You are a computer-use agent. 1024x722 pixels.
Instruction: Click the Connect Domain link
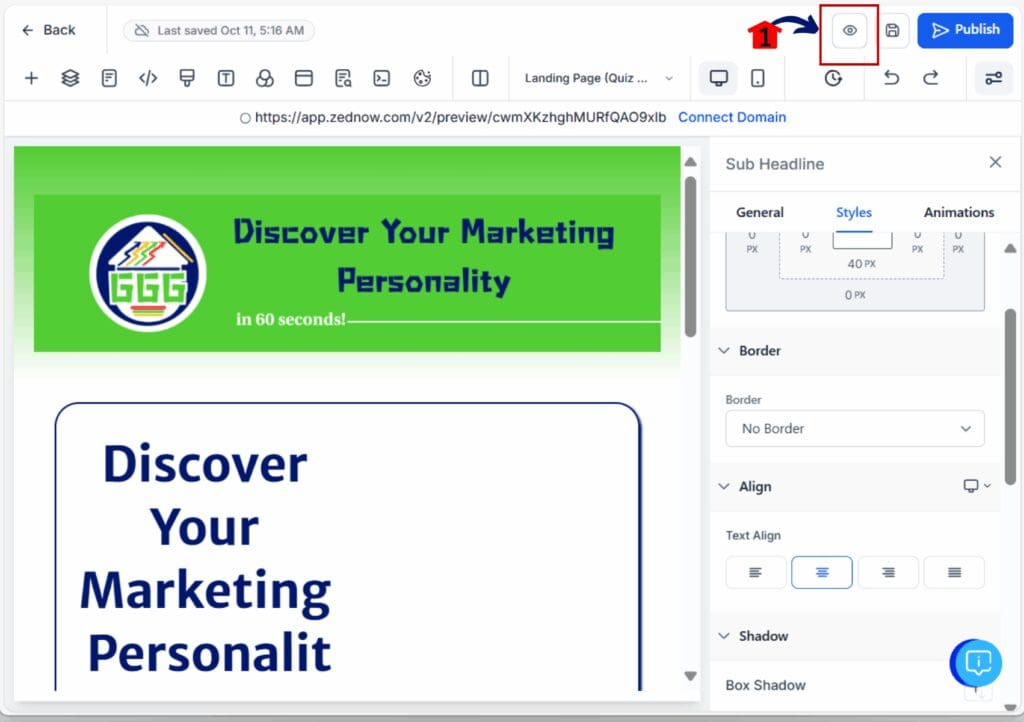point(732,117)
